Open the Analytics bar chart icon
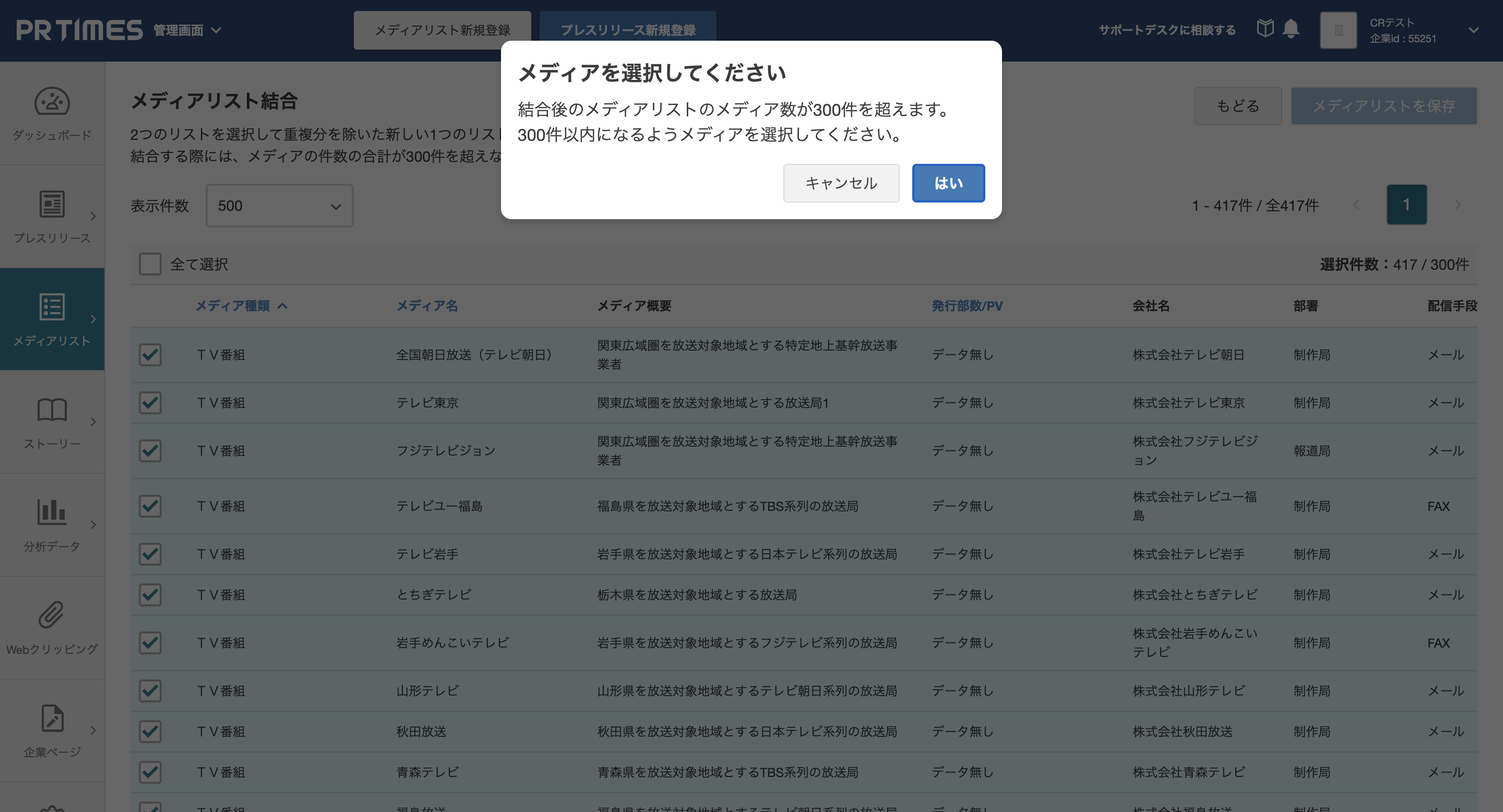1503x812 pixels. click(52, 511)
